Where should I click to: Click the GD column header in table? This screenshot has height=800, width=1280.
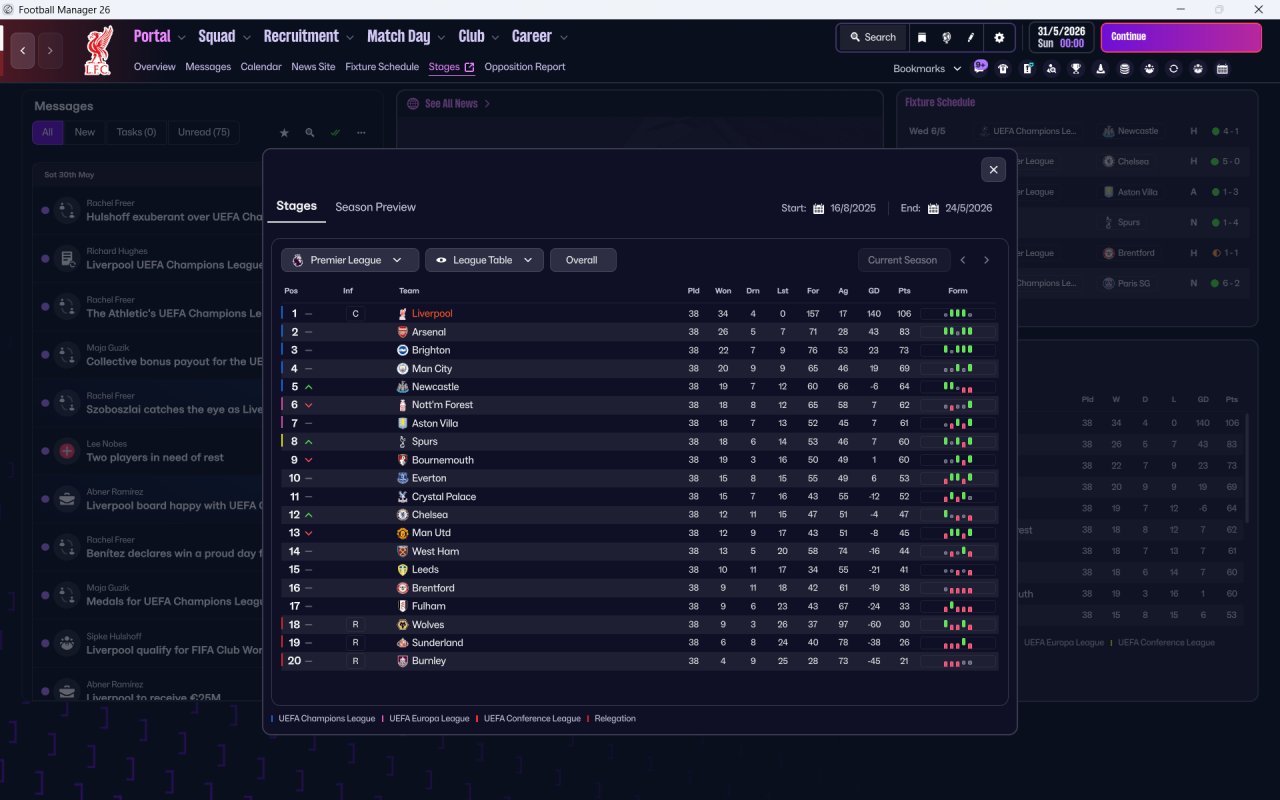coord(874,291)
